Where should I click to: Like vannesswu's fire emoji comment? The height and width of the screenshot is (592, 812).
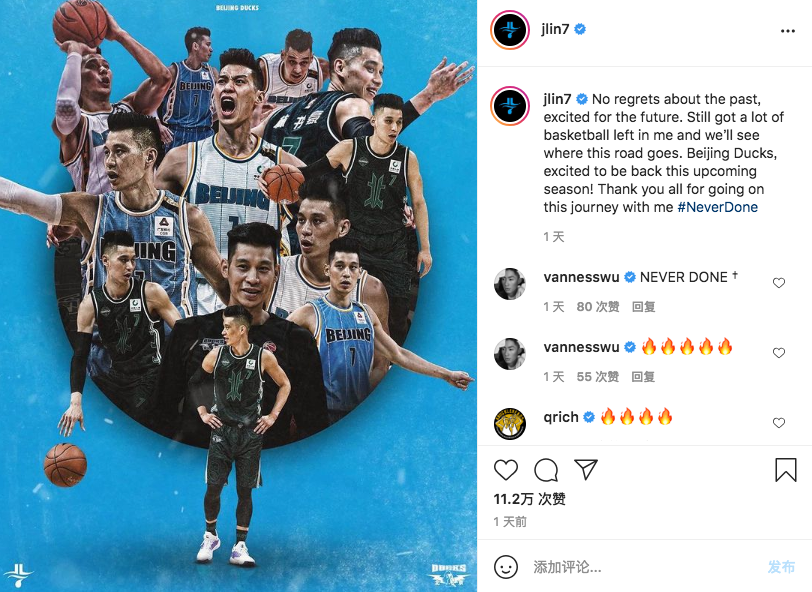[x=779, y=353]
